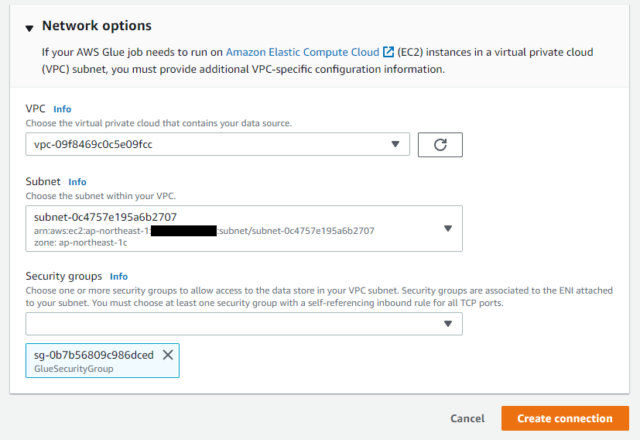Click the Subnet dropdown arrow
This screenshot has height=440, width=640.
pos(448,229)
